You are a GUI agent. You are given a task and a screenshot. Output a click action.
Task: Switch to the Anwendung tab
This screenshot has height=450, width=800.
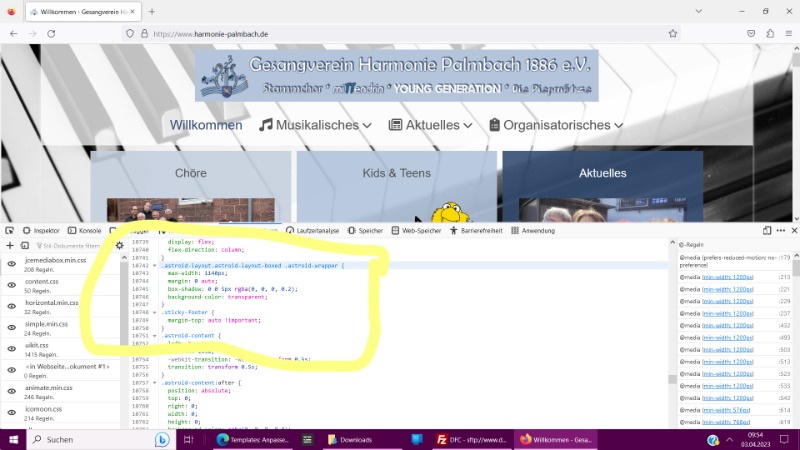point(533,231)
